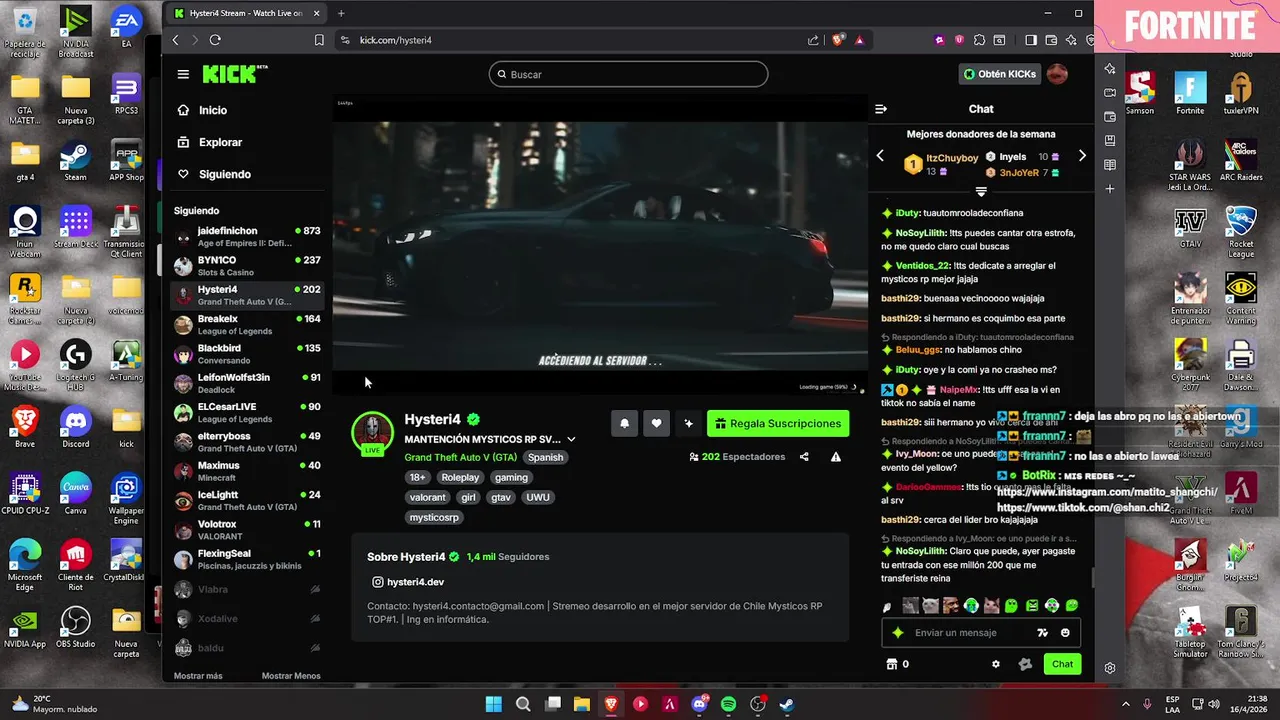1280x720 pixels.
Task: Open OBS Studio desktop shortcut
Action: click(x=76, y=628)
